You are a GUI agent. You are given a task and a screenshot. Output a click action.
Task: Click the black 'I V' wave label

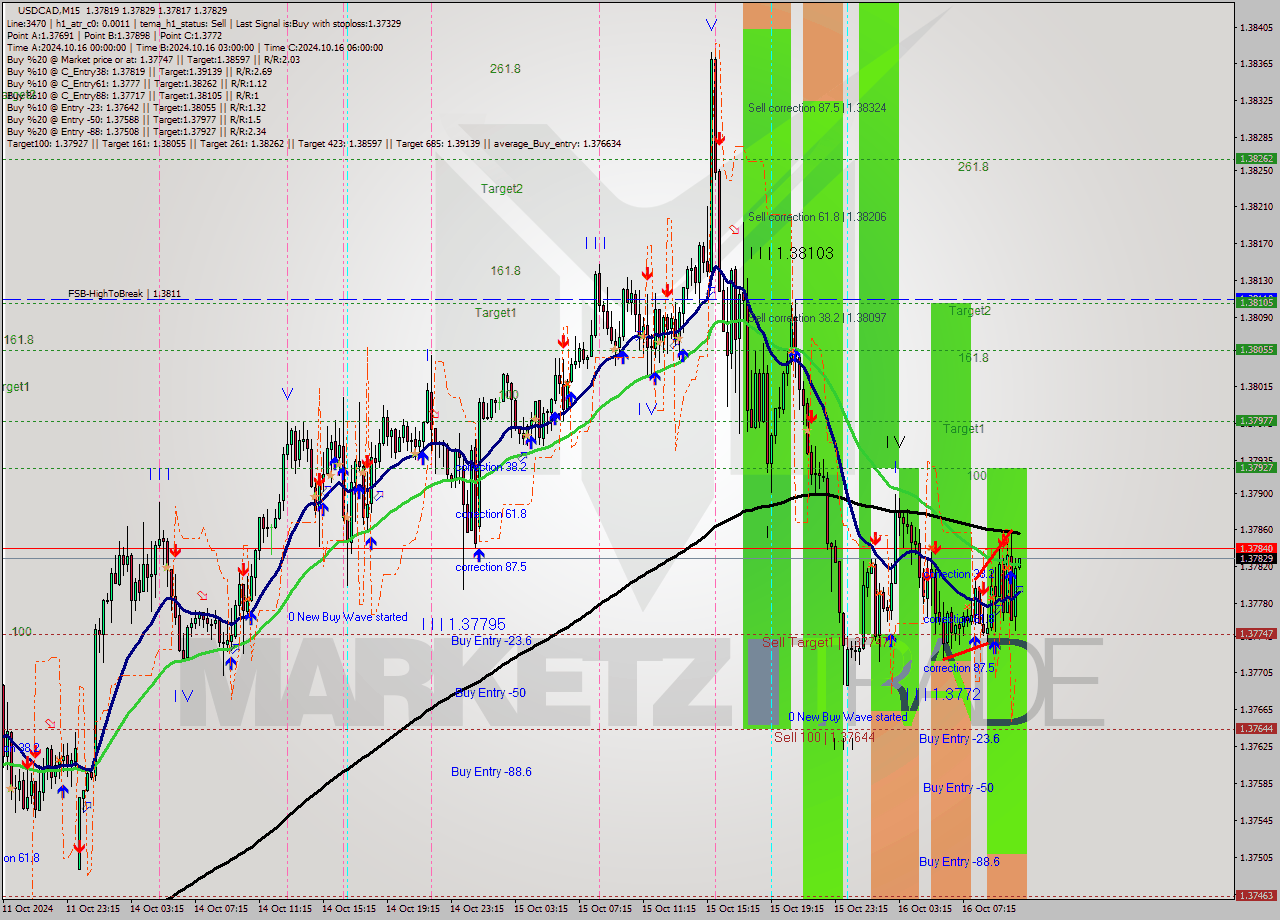click(x=894, y=441)
